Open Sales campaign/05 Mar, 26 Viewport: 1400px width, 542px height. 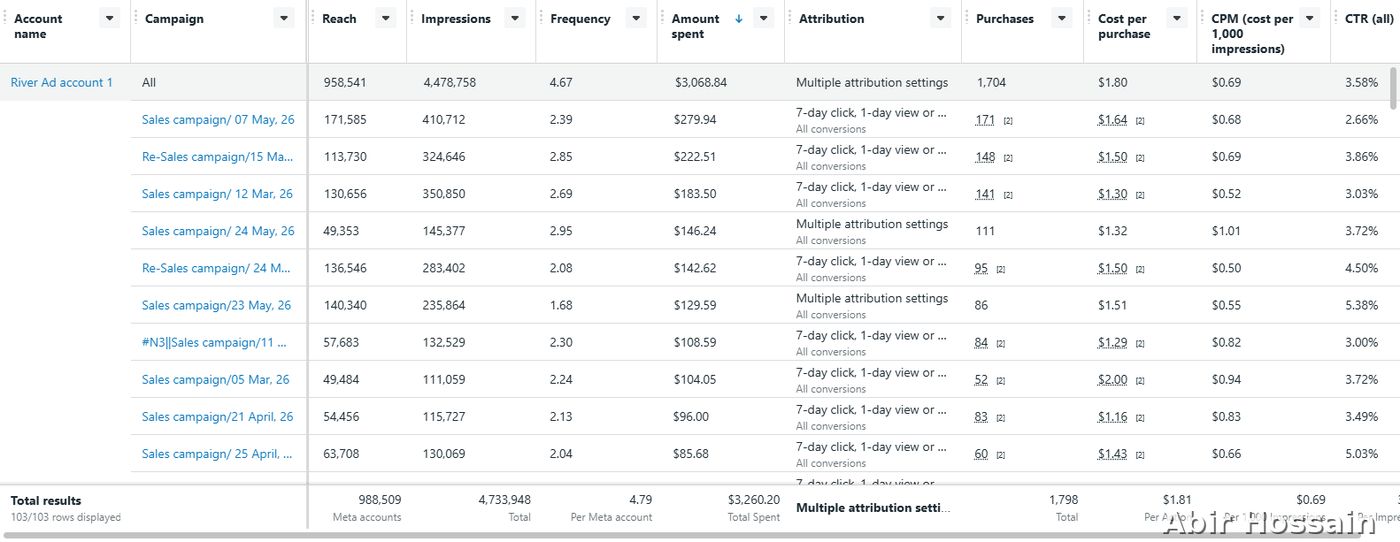[215, 379]
